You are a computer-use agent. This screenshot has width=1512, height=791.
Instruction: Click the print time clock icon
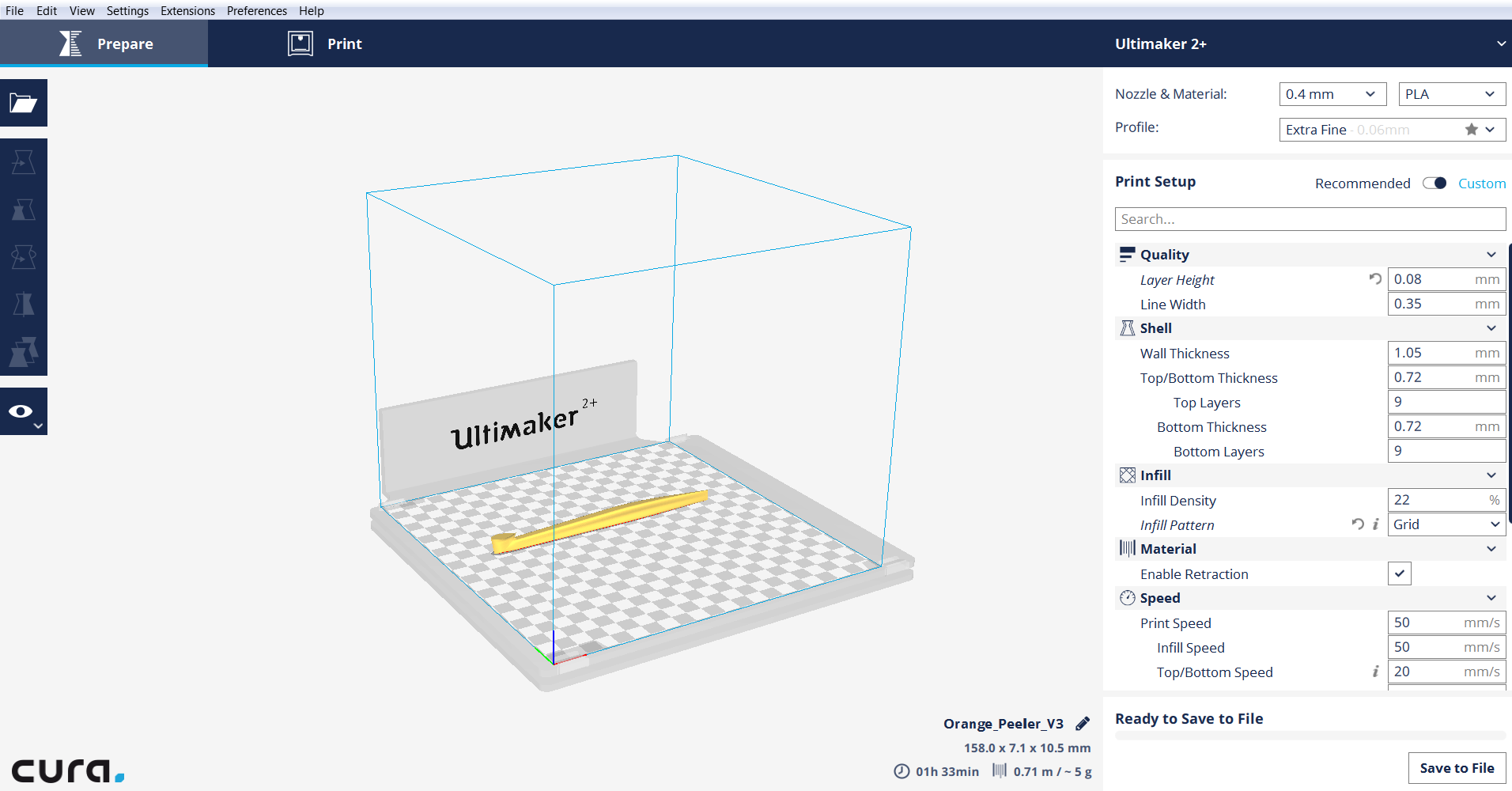point(902,770)
